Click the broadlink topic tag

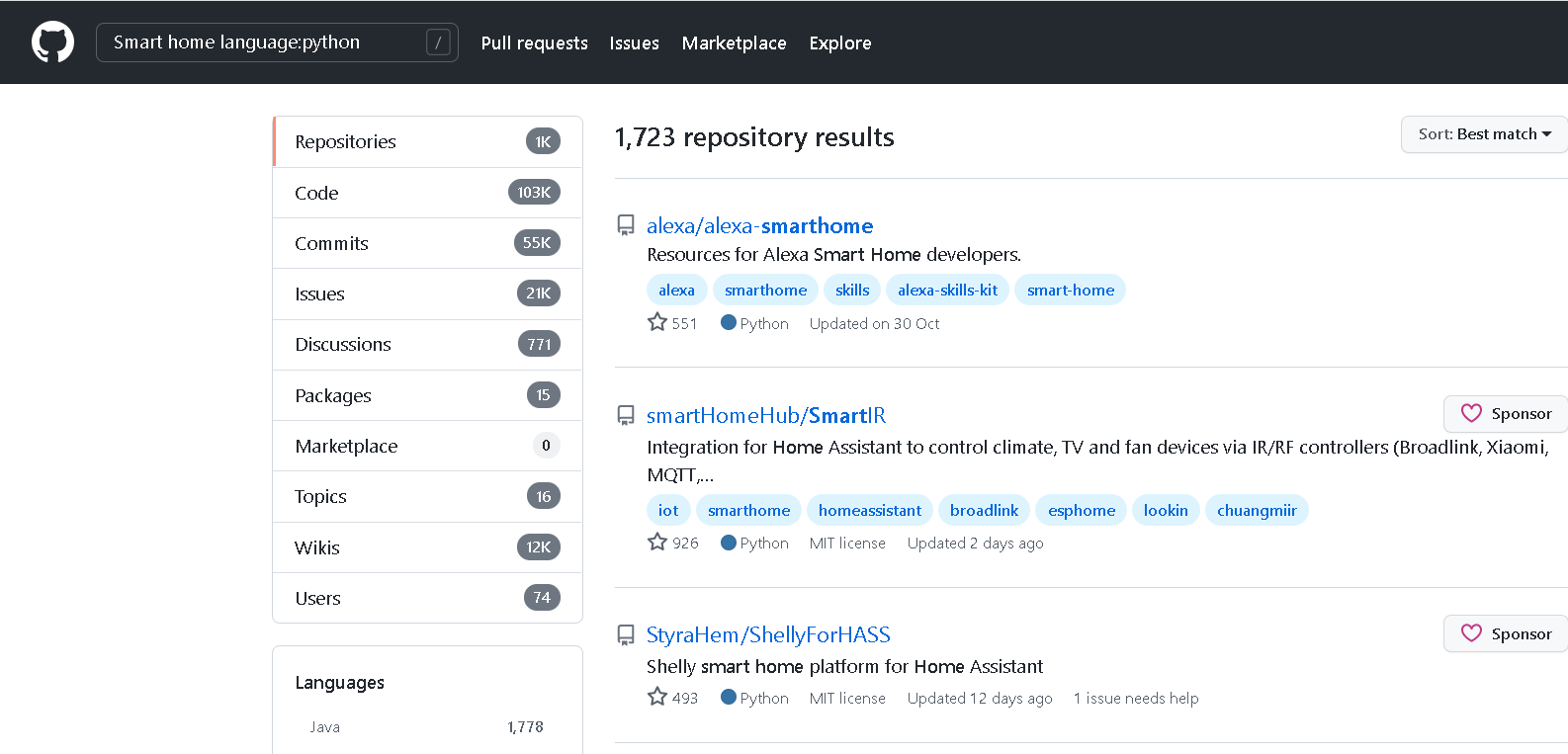984,510
